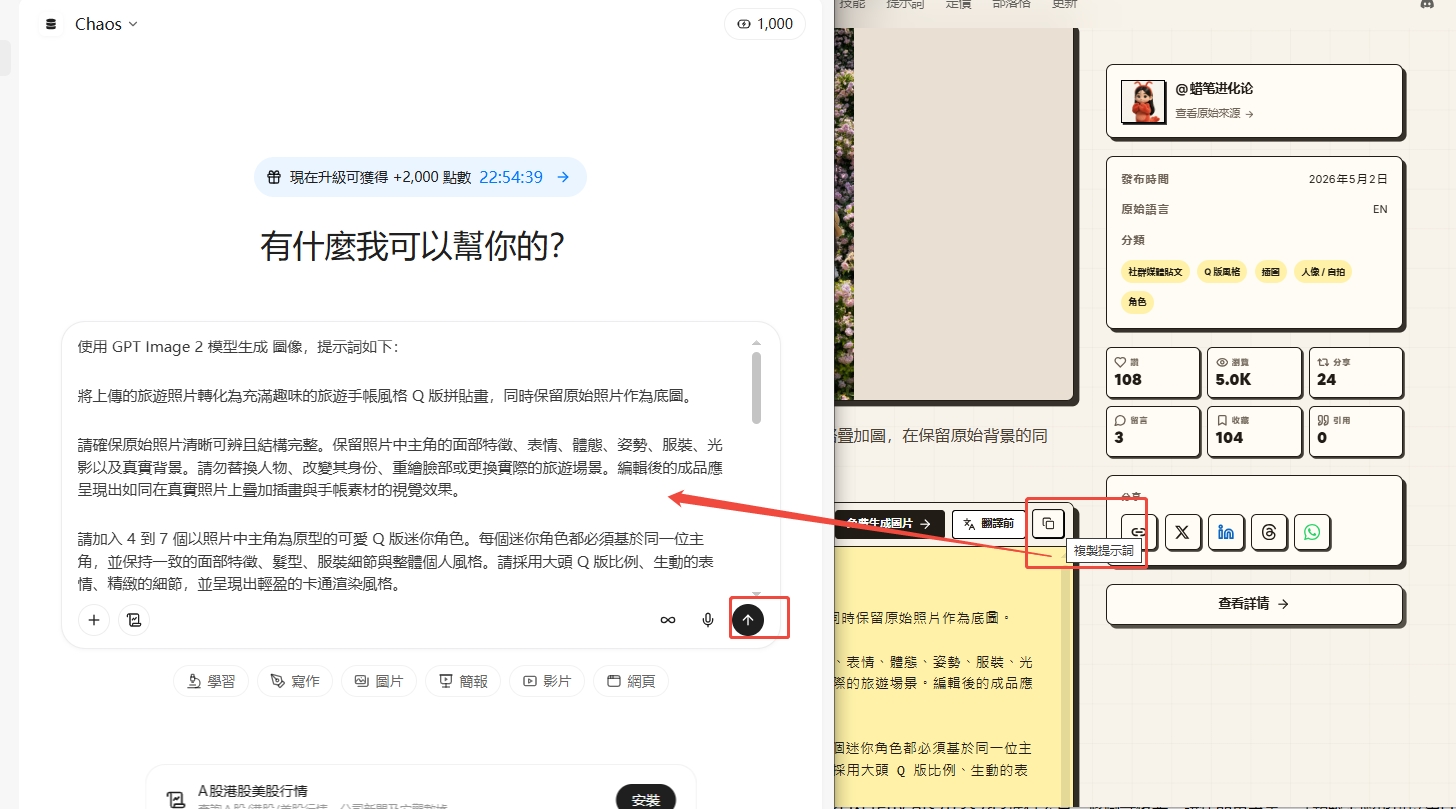This screenshot has width=1456, height=809.
Task: Open the 定價 nav item in background page
Action: pyautogui.click(x=958, y=4)
